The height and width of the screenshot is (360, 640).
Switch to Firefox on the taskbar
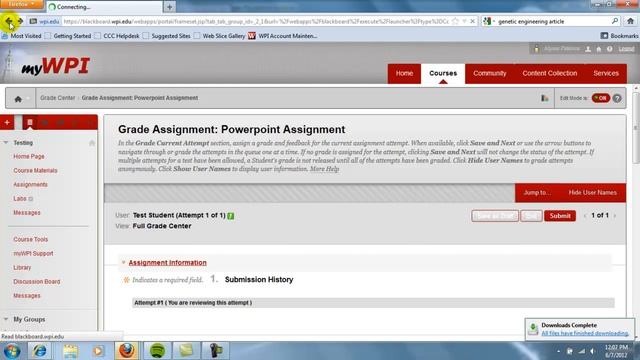click(127, 351)
